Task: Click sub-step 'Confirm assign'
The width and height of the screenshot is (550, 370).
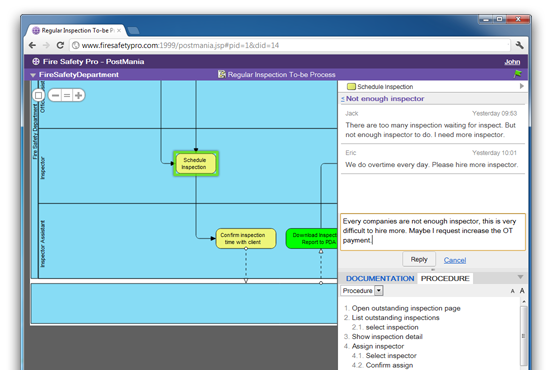Action: [x=389, y=365]
